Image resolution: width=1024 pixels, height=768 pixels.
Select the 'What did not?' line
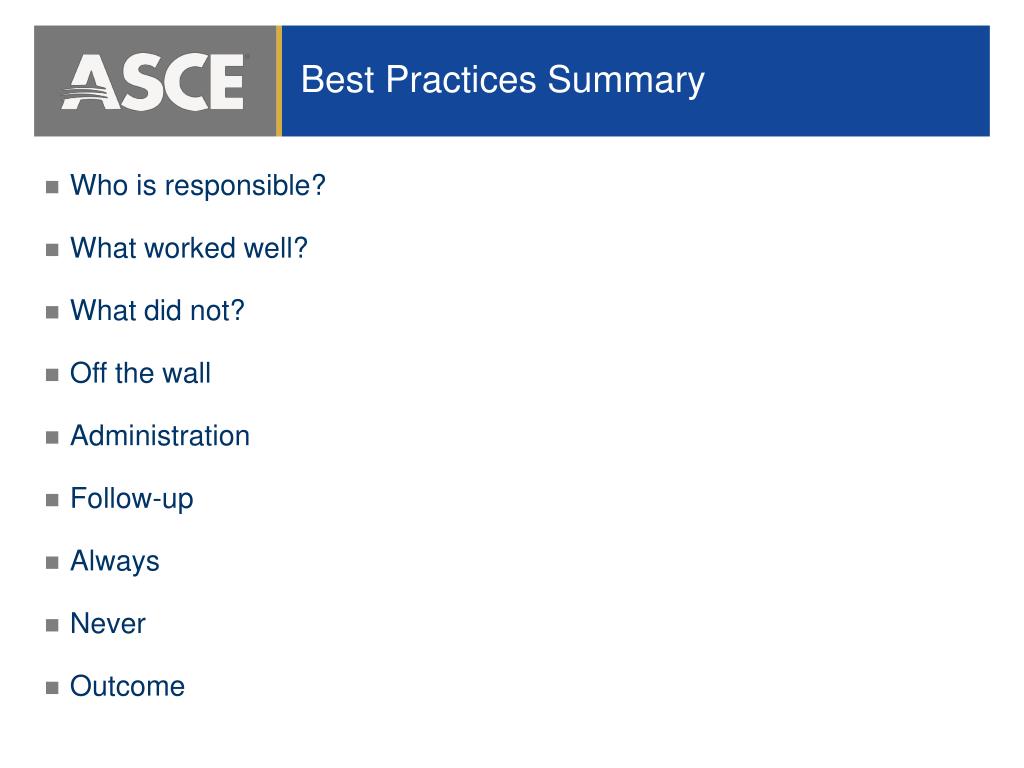pos(157,311)
